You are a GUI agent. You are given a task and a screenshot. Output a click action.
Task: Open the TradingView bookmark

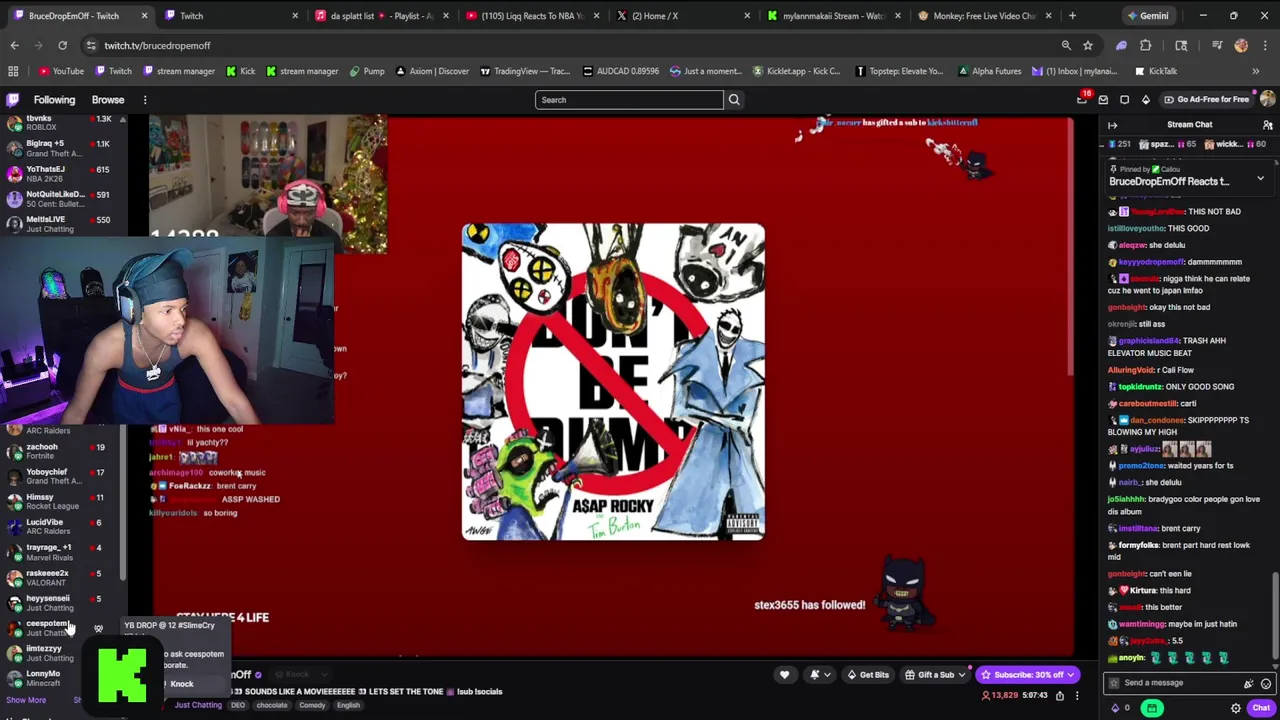[525, 71]
